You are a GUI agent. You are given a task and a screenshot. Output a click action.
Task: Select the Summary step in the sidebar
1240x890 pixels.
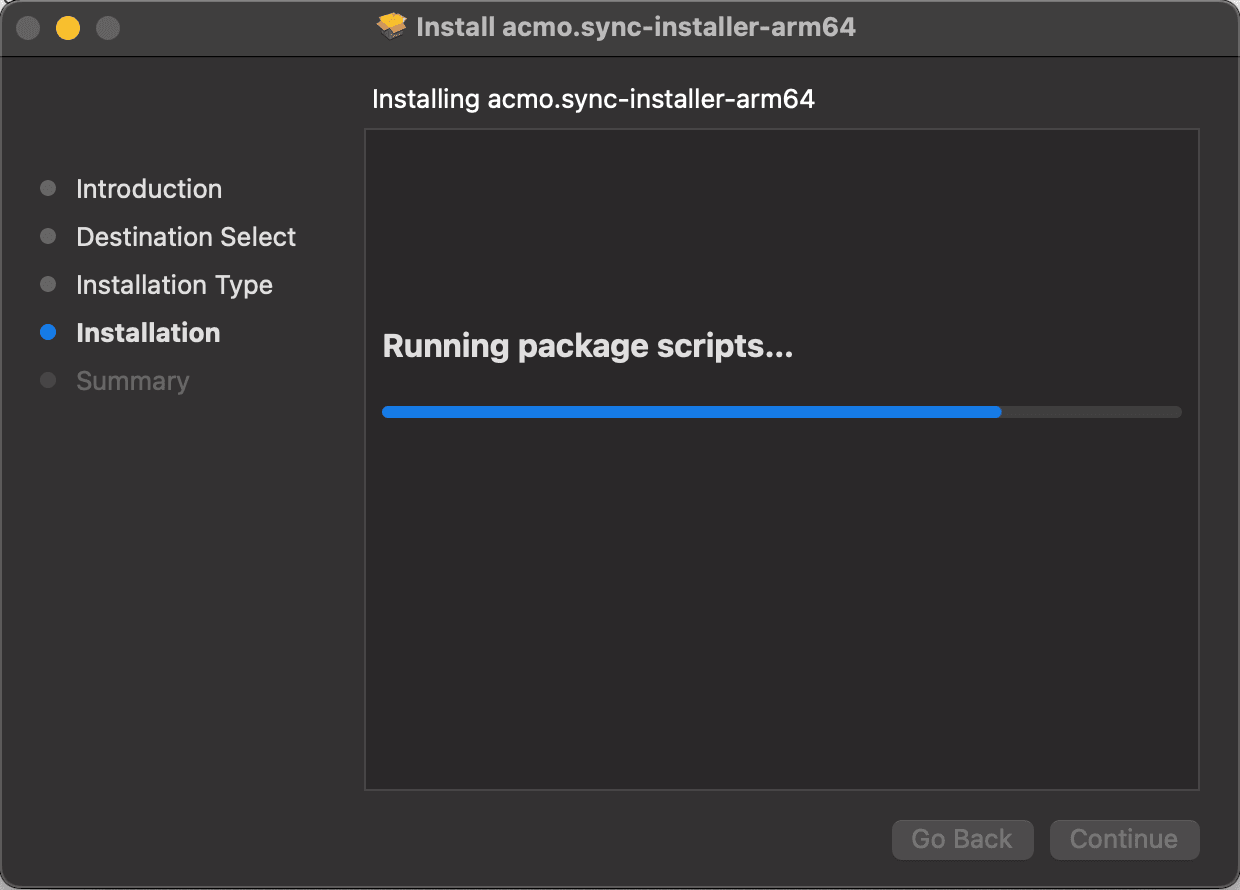(131, 380)
